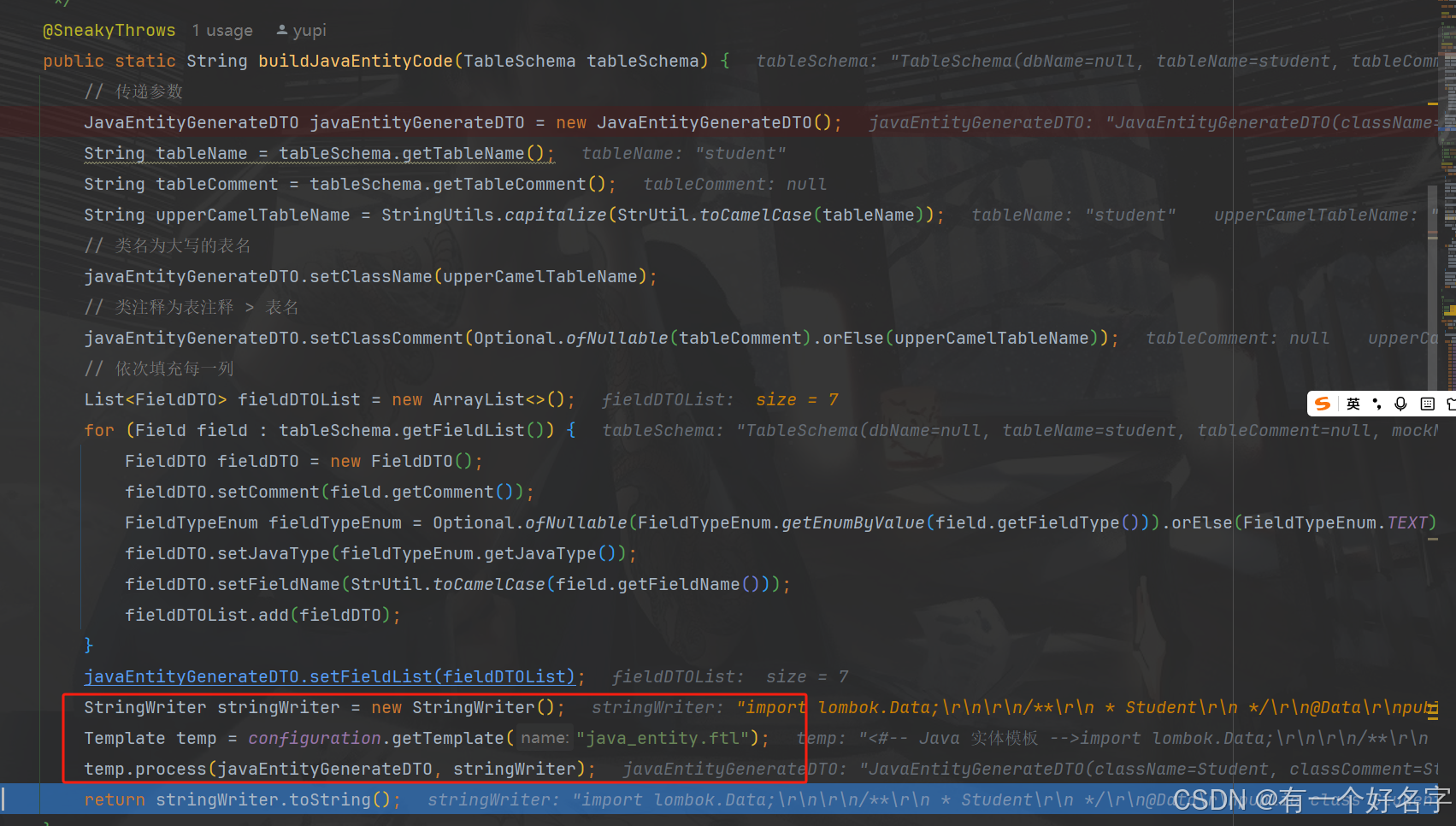Viewport: 1456px width, 826px height.
Task: Click underlined 'javaEntityGenerateDTO.setFieldList(fieldDTOList)' link
Action: (329, 677)
